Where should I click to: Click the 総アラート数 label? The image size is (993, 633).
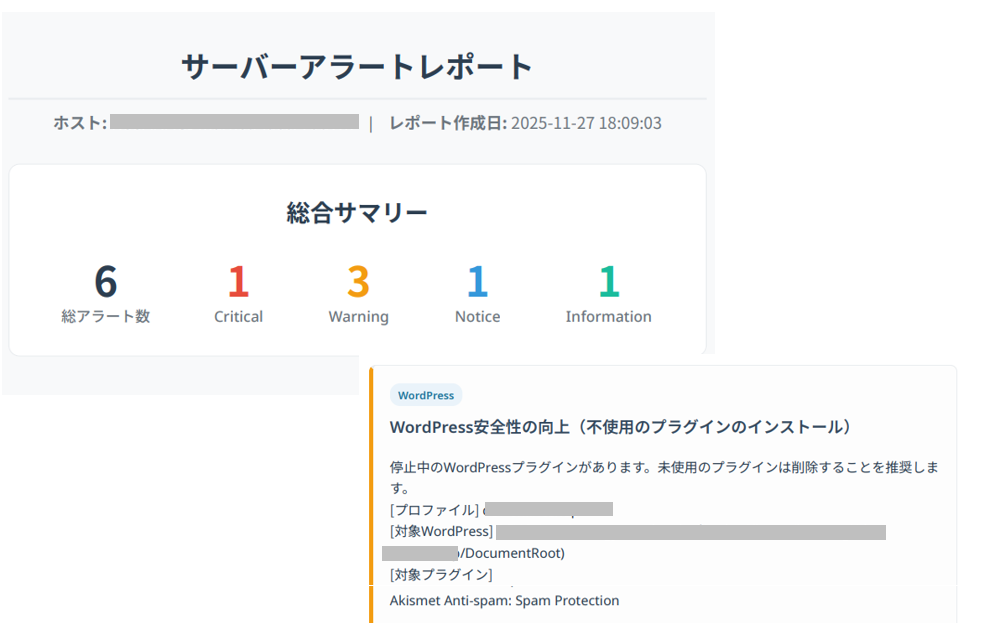106,317
